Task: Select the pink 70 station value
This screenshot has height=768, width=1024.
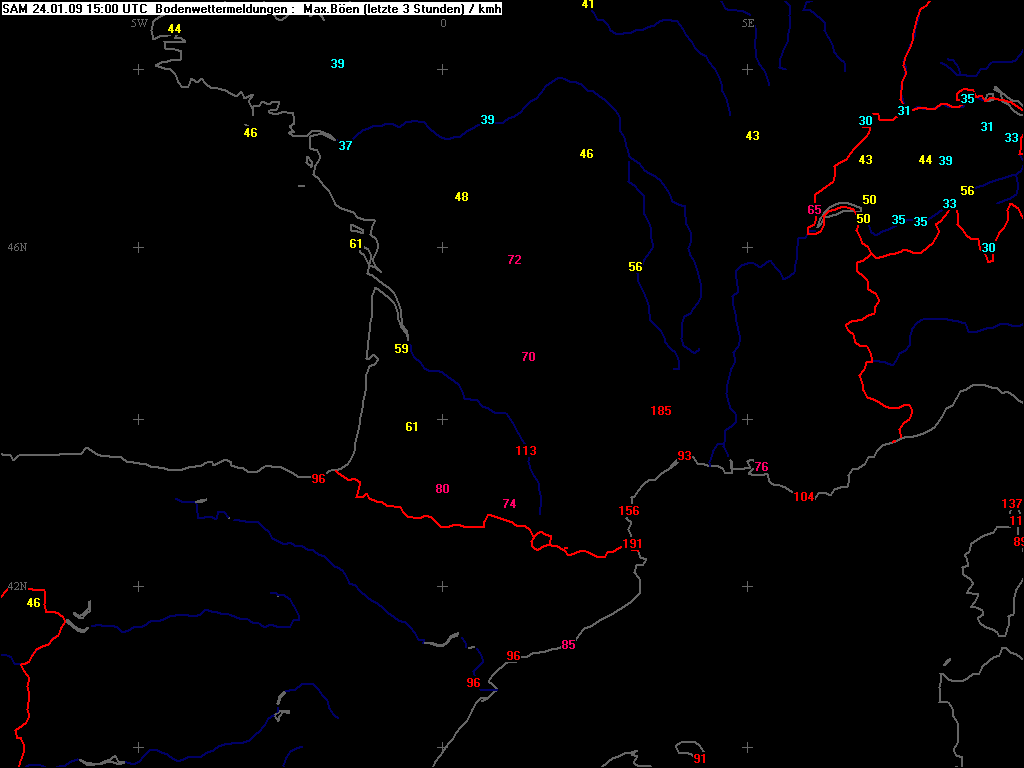Action: 528,357
